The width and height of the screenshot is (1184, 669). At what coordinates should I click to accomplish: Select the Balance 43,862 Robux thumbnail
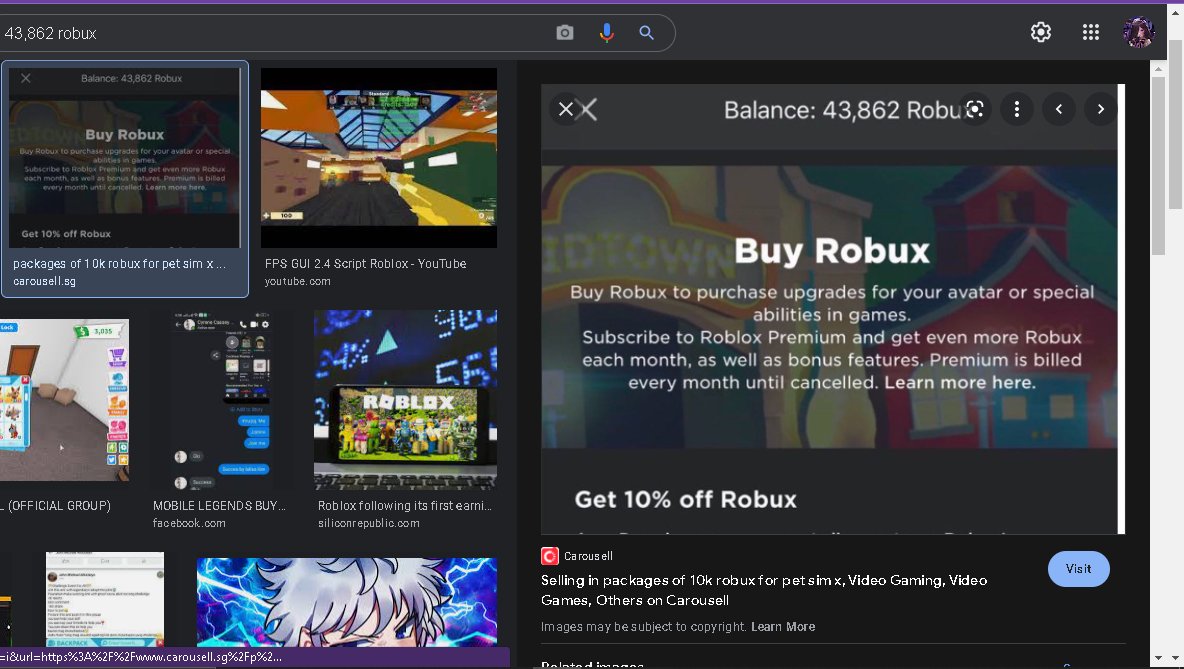pos(125,158)
